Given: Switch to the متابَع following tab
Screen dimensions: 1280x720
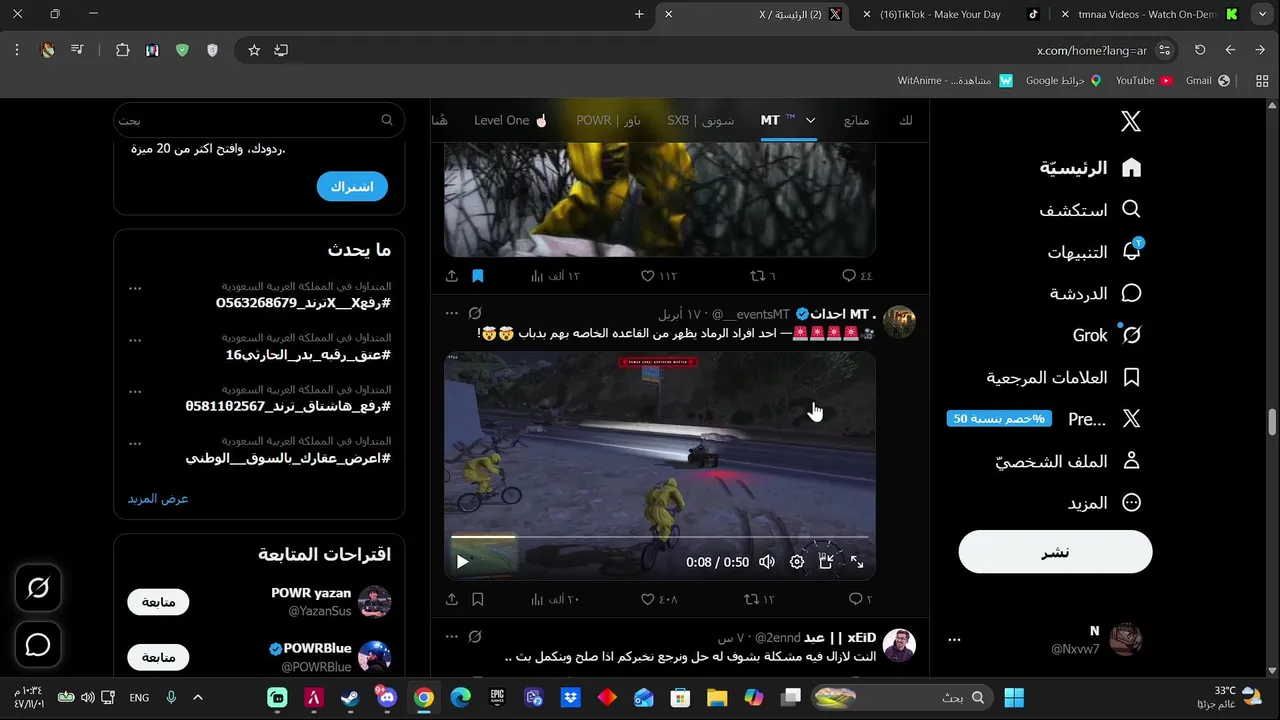Looking at the screenshot, I should [856, 120].
